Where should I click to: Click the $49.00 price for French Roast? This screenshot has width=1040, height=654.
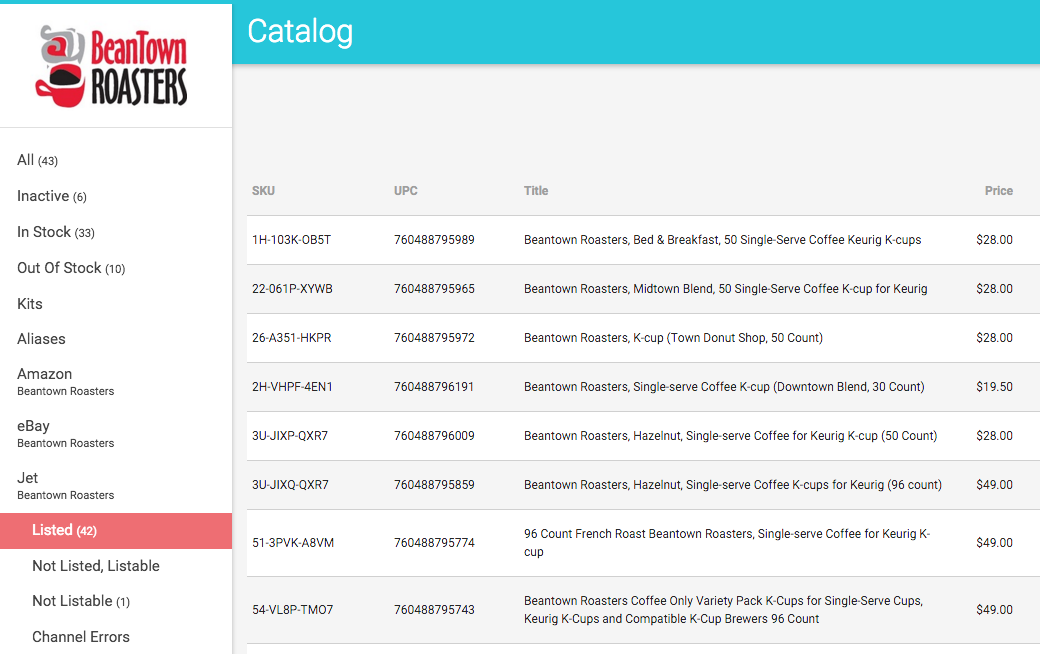click(x=994, y=543)
